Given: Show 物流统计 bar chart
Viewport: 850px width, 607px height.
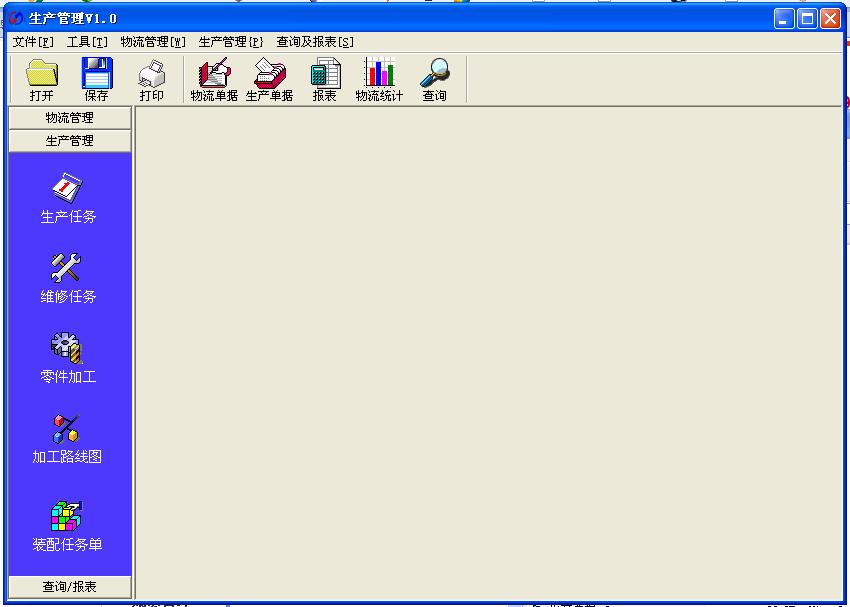Looking at the screenshot, I should (380, 79).
